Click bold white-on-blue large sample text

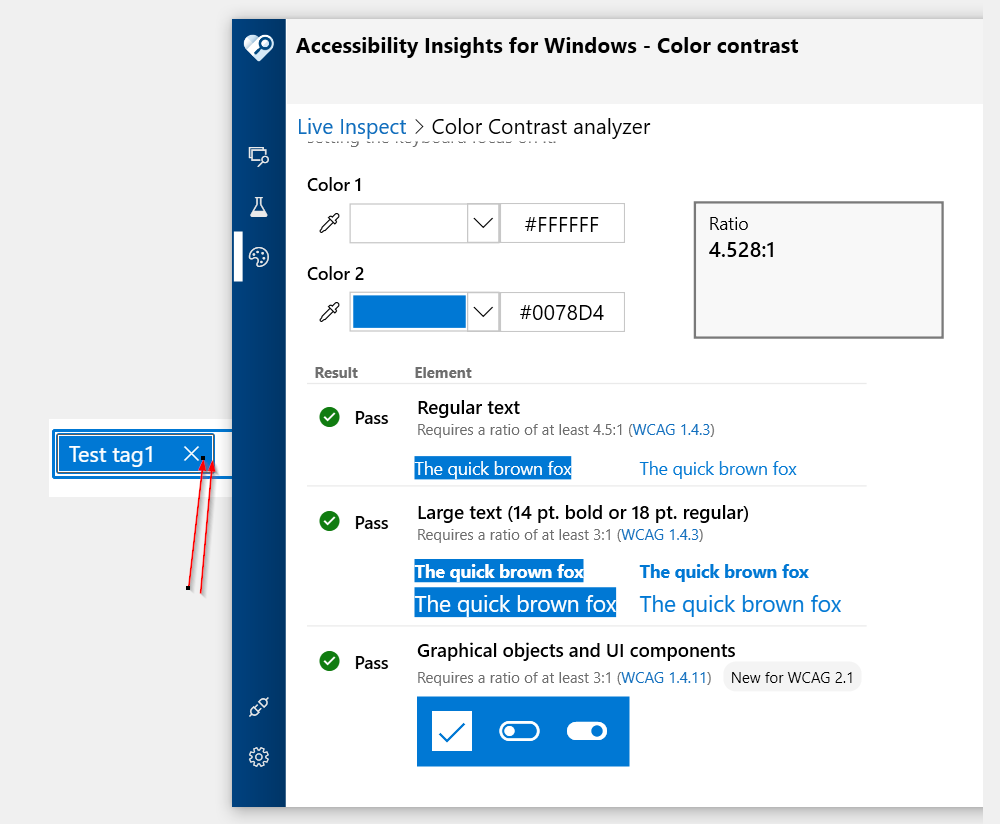coord(499,571)
